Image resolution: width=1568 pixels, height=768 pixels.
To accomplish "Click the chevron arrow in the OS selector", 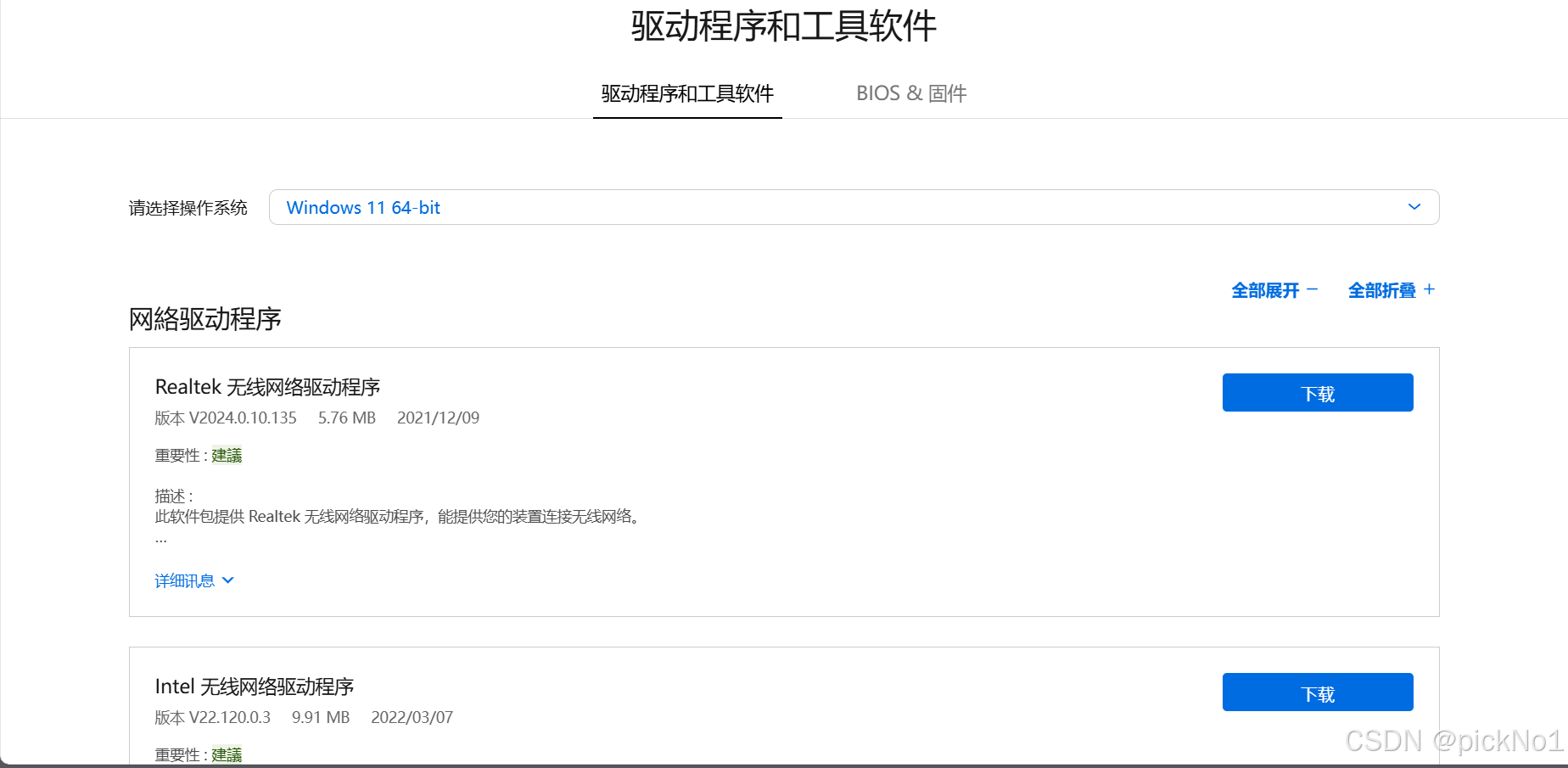I will pyautogui.click(x=1414, y=207).
